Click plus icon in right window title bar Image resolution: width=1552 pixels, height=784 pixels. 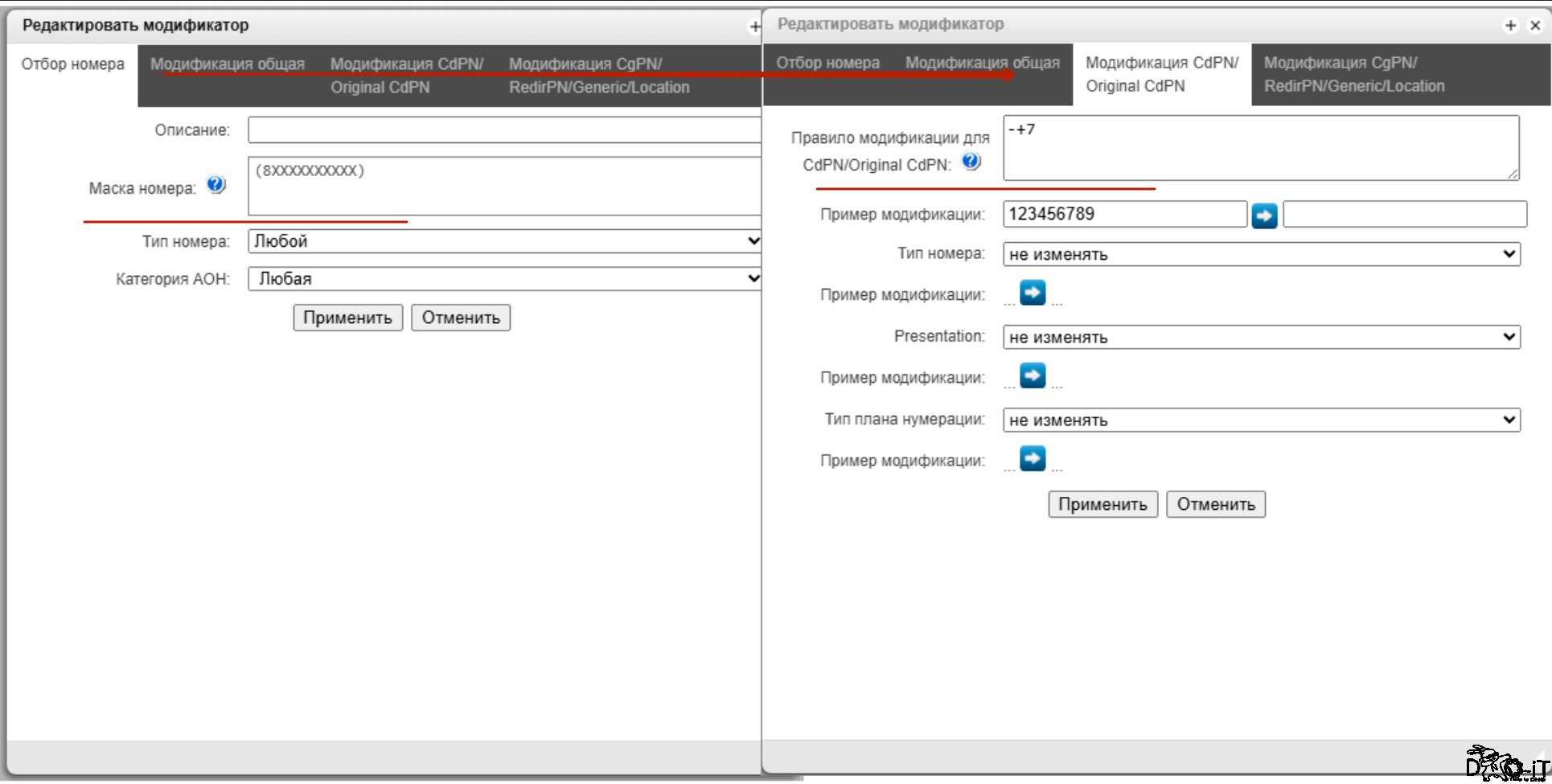tap(1510, 26)
